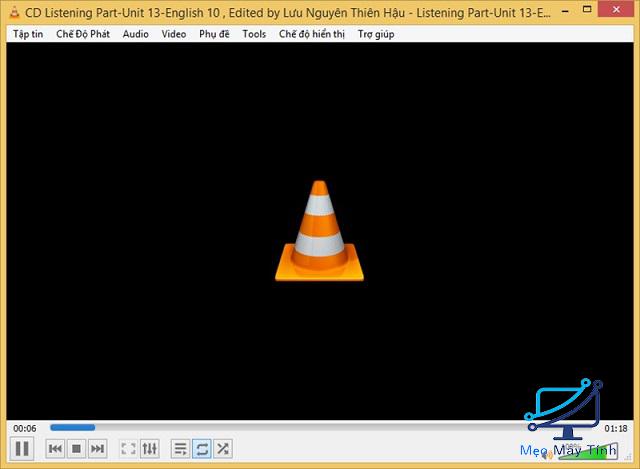Open the Tập tin menu
640x469 pixels.
tap(28, 34)
